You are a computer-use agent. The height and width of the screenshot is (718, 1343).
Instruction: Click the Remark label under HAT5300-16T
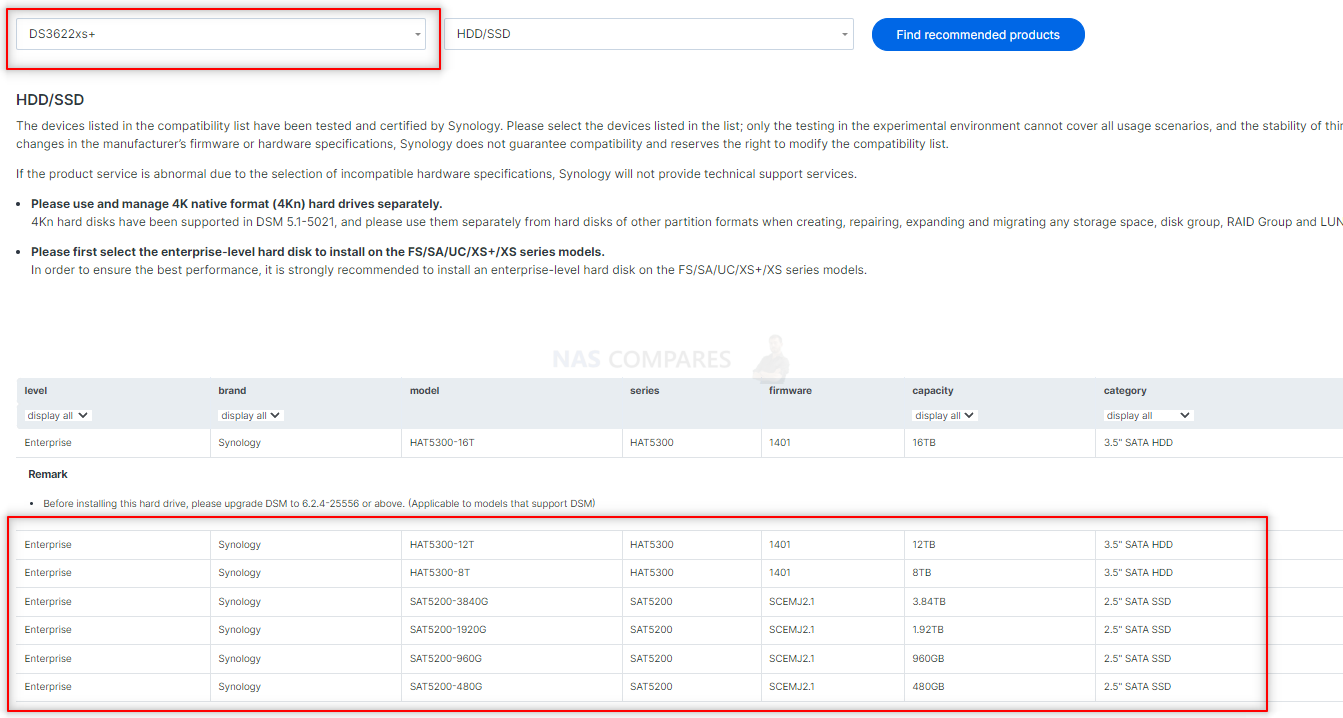(48, 474)
